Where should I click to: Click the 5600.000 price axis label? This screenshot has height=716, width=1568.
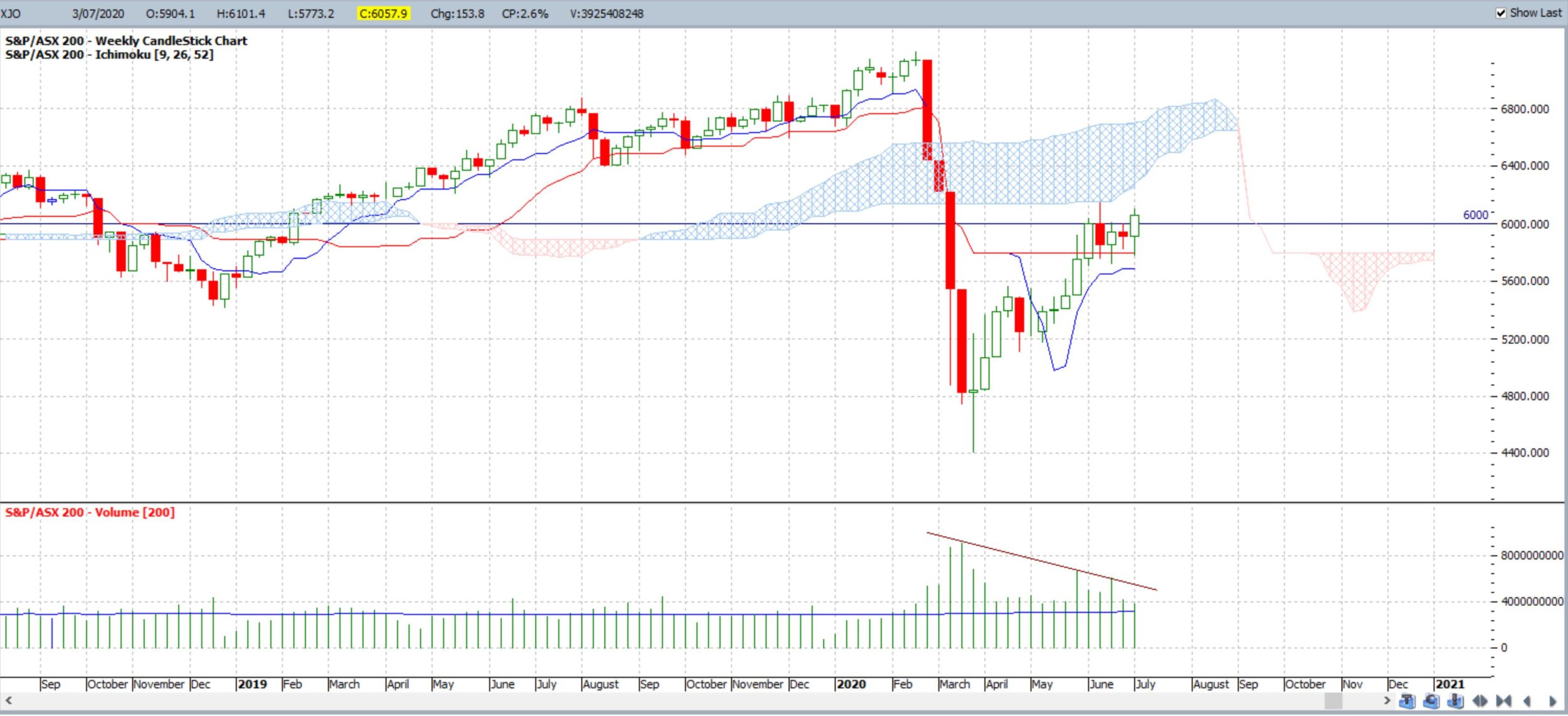tap(1525, 281)
